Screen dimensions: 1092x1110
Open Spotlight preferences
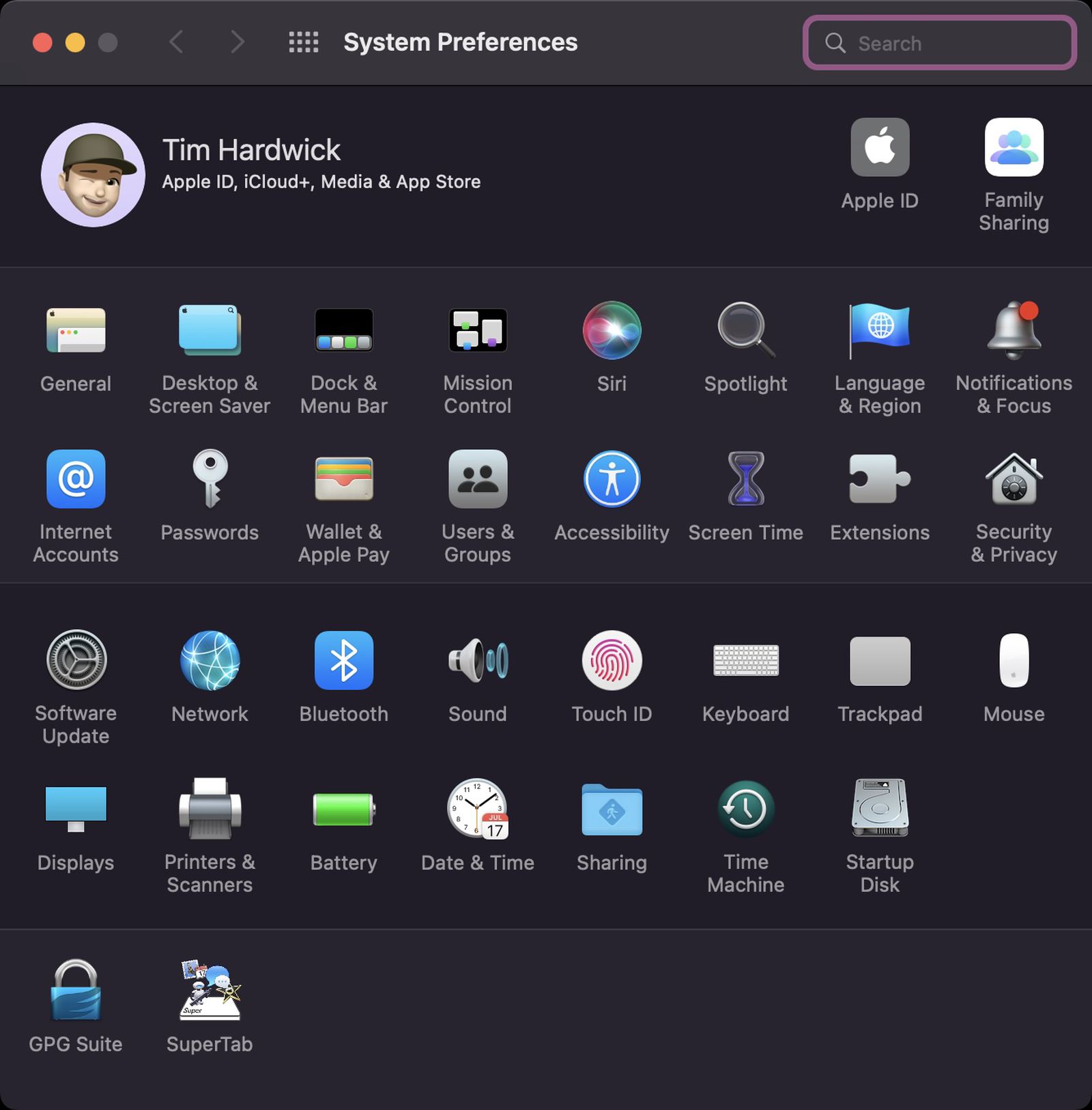745,332
